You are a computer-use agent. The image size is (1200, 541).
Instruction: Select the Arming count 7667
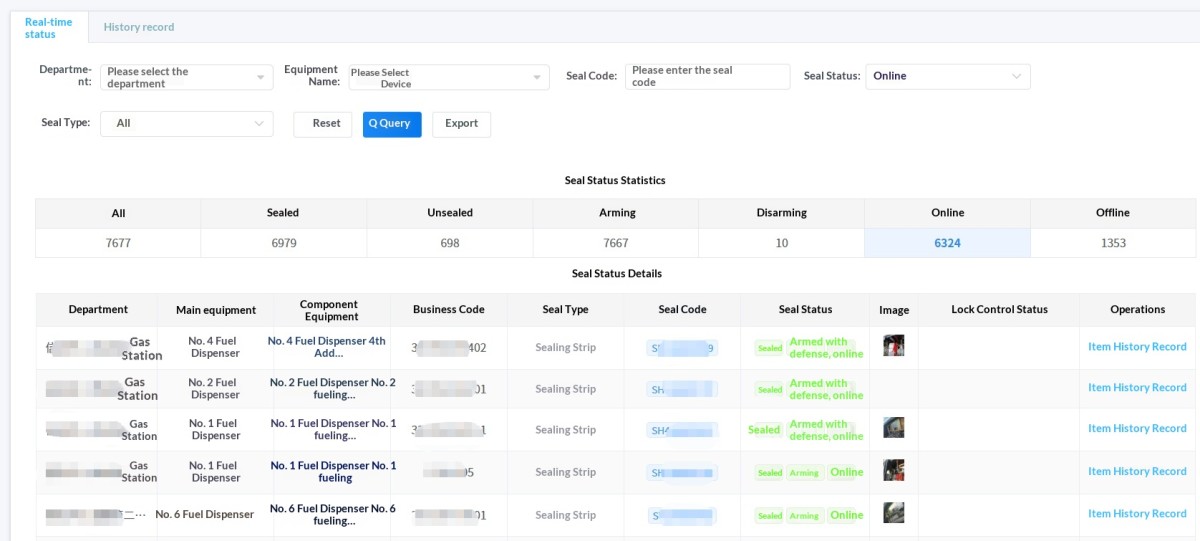[x=616, y=243]
